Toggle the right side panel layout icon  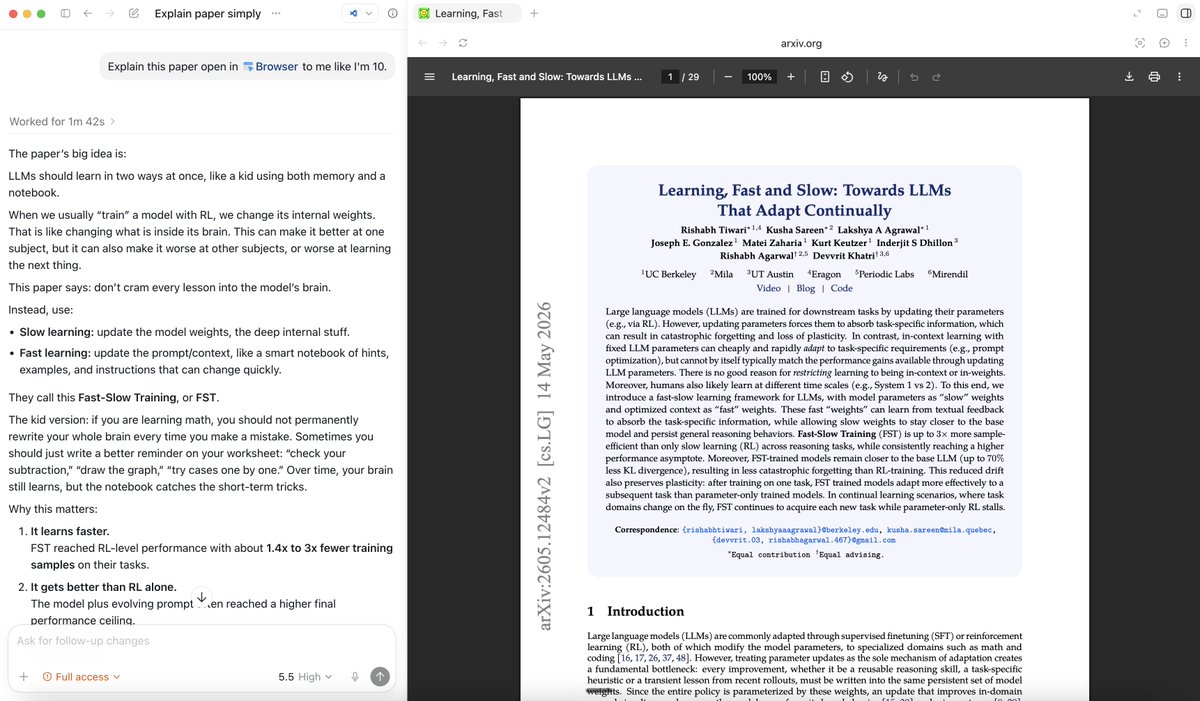[x=1184, y=14]
